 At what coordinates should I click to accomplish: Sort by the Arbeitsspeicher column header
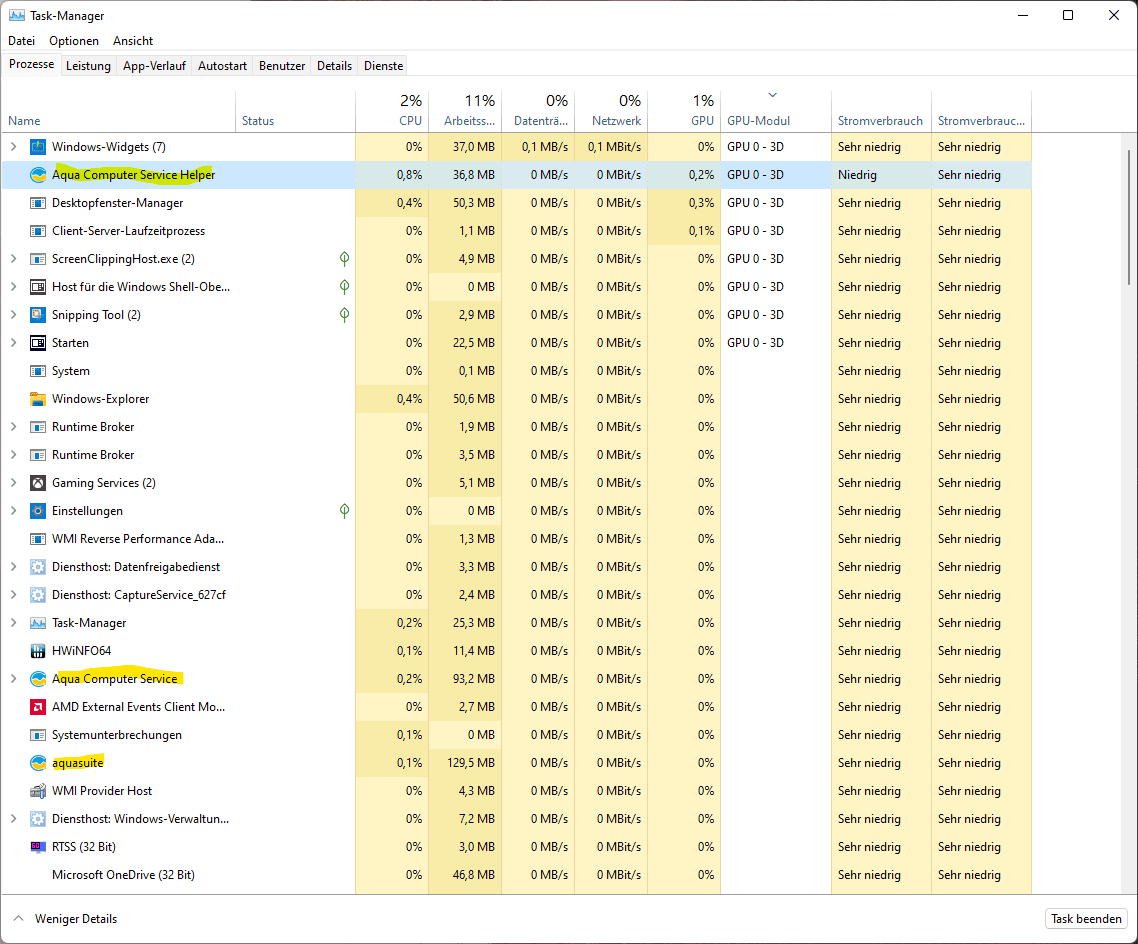point(465,111)
